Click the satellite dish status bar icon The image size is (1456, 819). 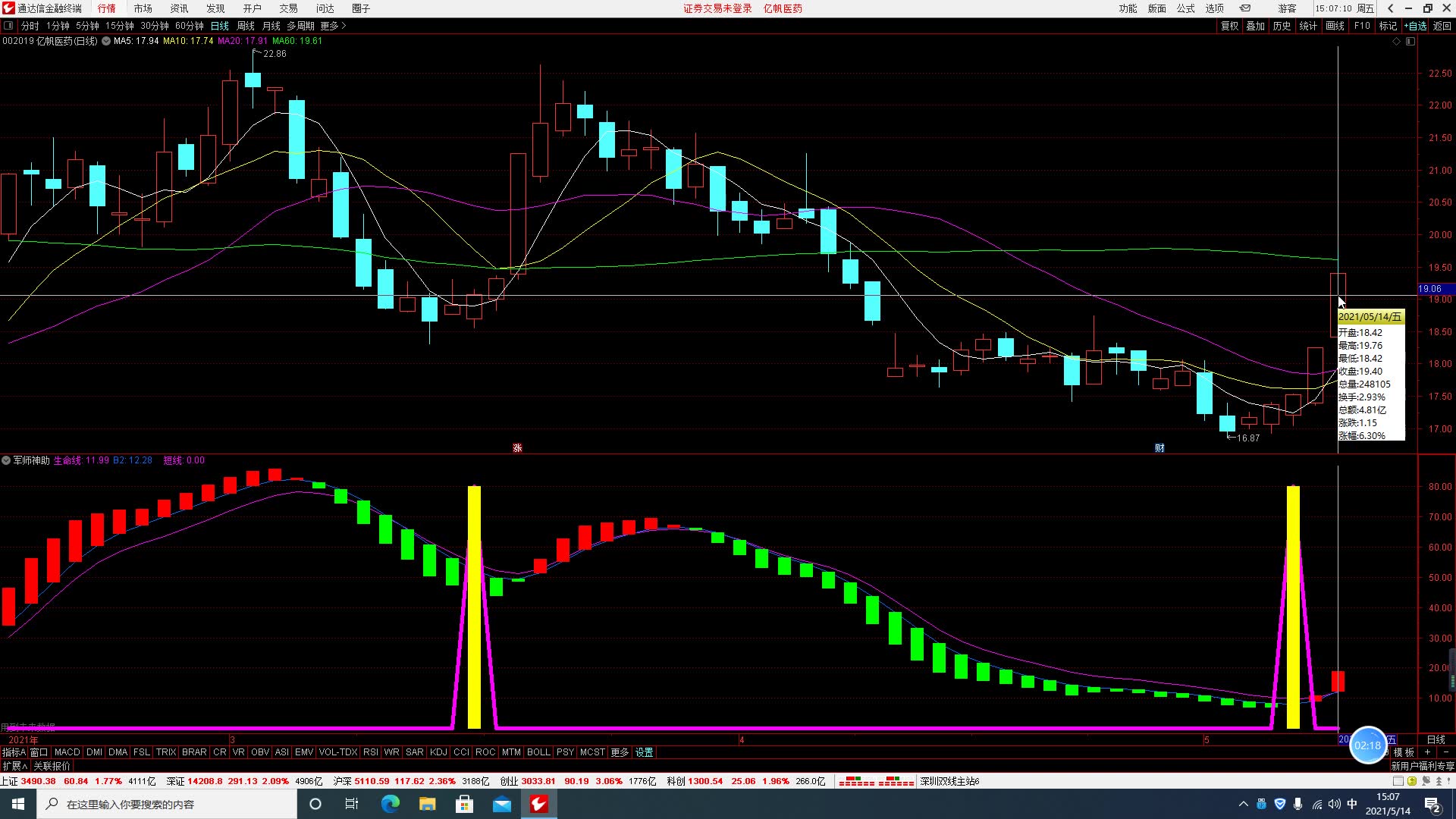pyautogui.click(x=1425, y=780)
